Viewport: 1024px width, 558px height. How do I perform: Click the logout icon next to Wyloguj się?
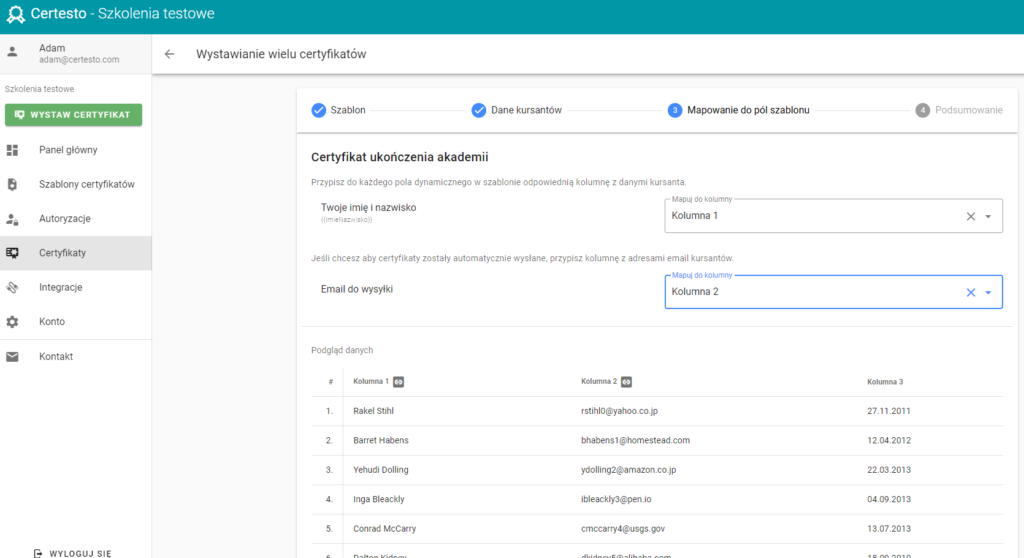pyautogui.click(x=38, y=553)
